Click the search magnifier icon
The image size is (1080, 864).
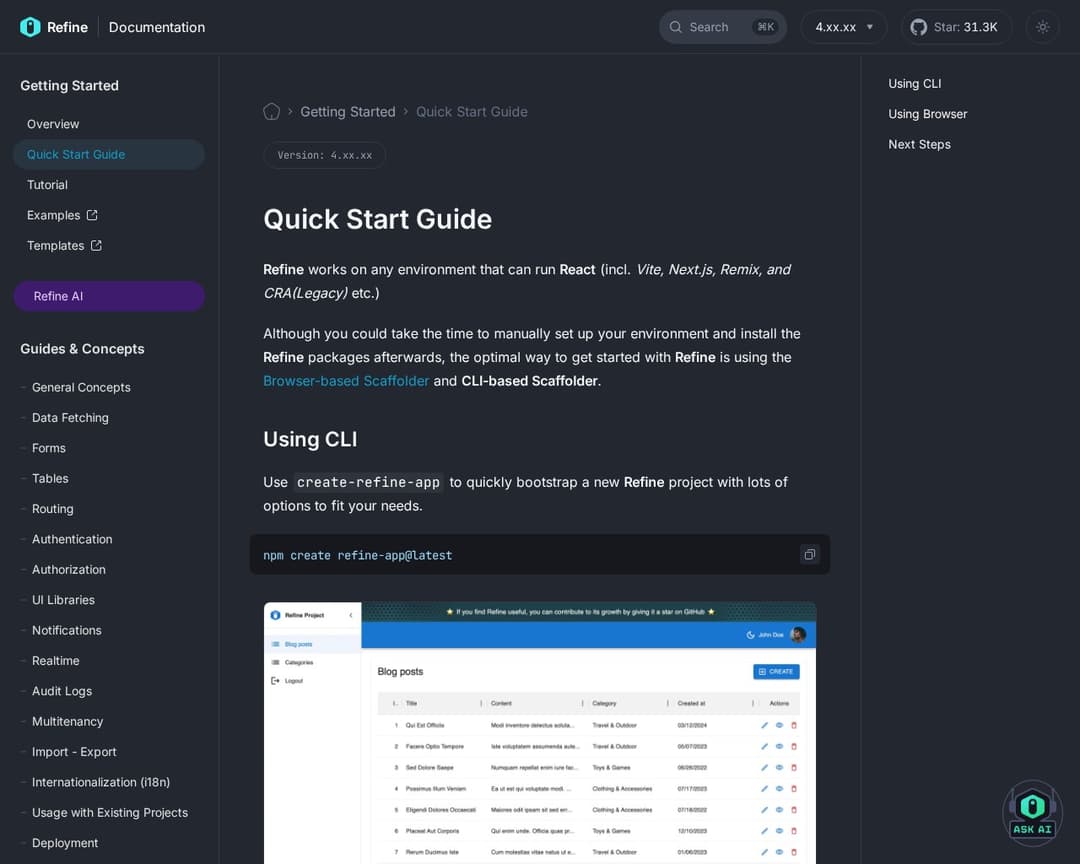676,27
